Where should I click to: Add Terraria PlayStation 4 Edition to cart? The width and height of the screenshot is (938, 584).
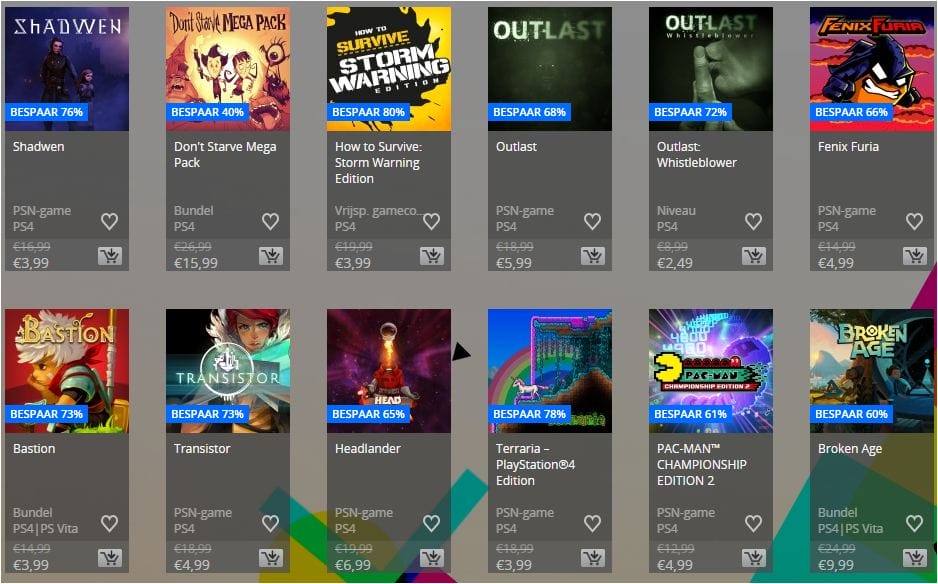[593, 558]
